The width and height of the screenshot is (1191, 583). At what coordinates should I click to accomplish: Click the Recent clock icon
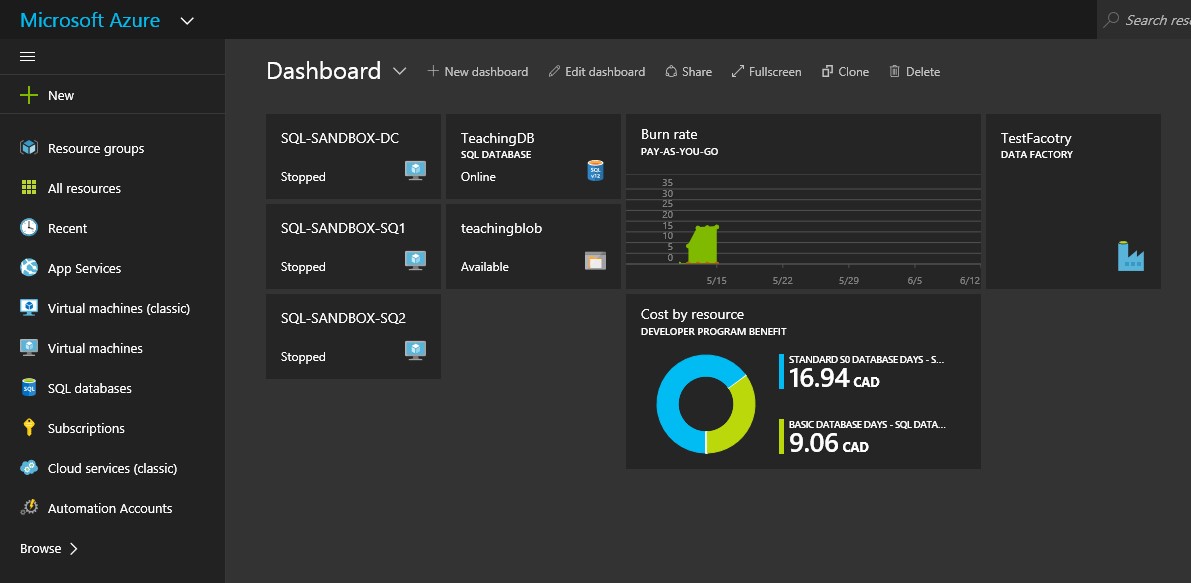pos(29,228)
